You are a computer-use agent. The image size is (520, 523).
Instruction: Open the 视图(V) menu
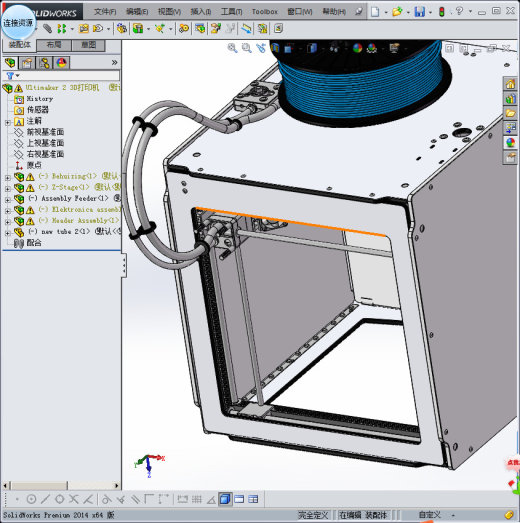tap(169, 12)
